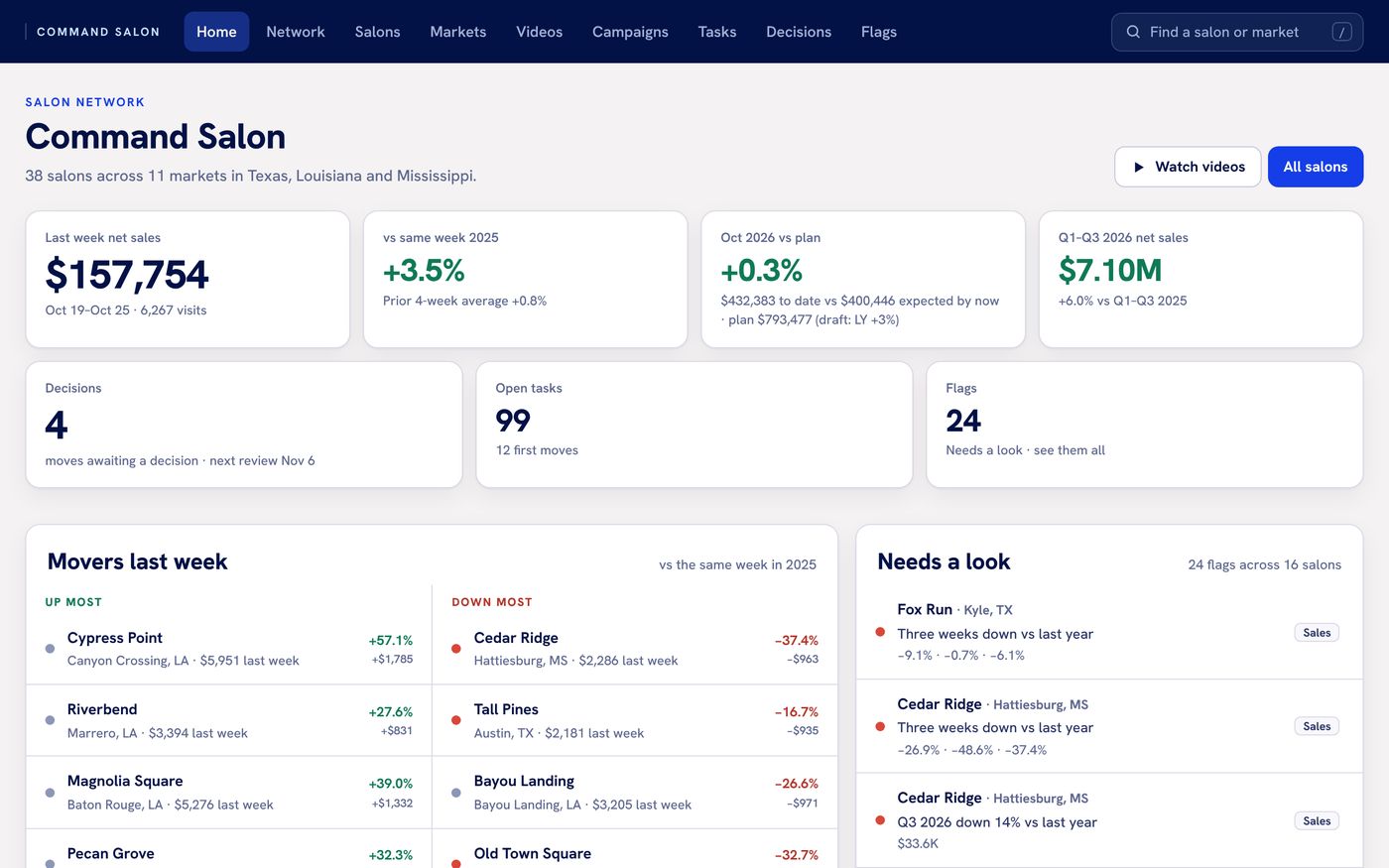Open the Cedar Ridge Q3 2026 down 14% flag

click(x=1109, y=820)
